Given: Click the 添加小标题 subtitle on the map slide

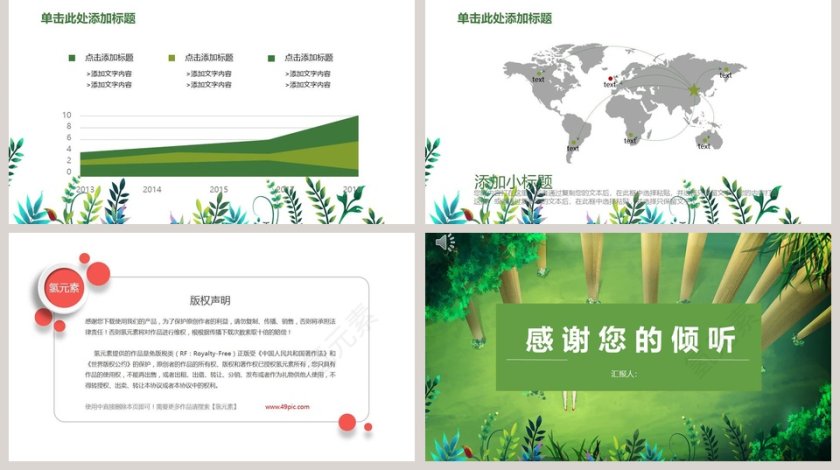Looking at the screenshot, I should pyautogui.click(x=513, y=181).
